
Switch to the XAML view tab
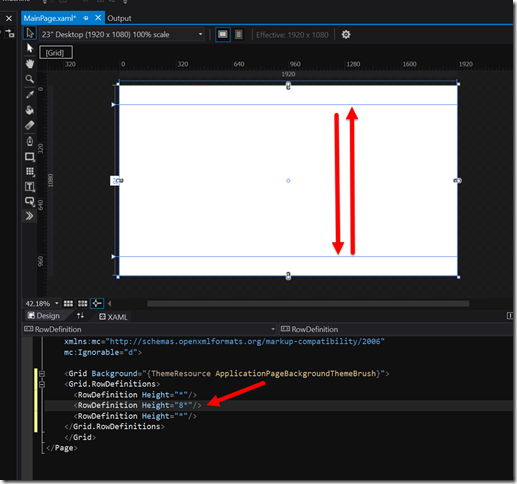click(113, 317)
